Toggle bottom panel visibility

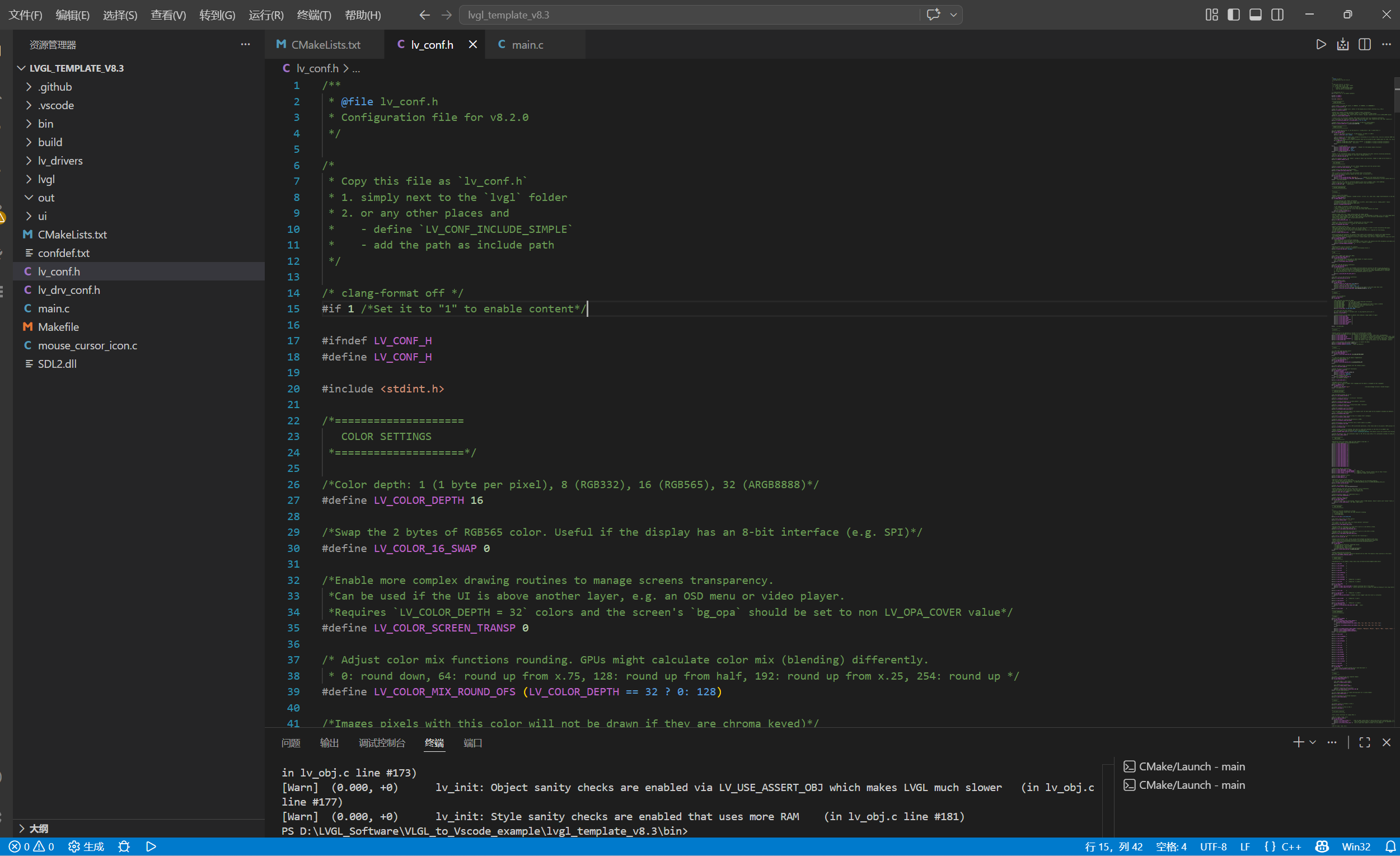(1256, 15)
